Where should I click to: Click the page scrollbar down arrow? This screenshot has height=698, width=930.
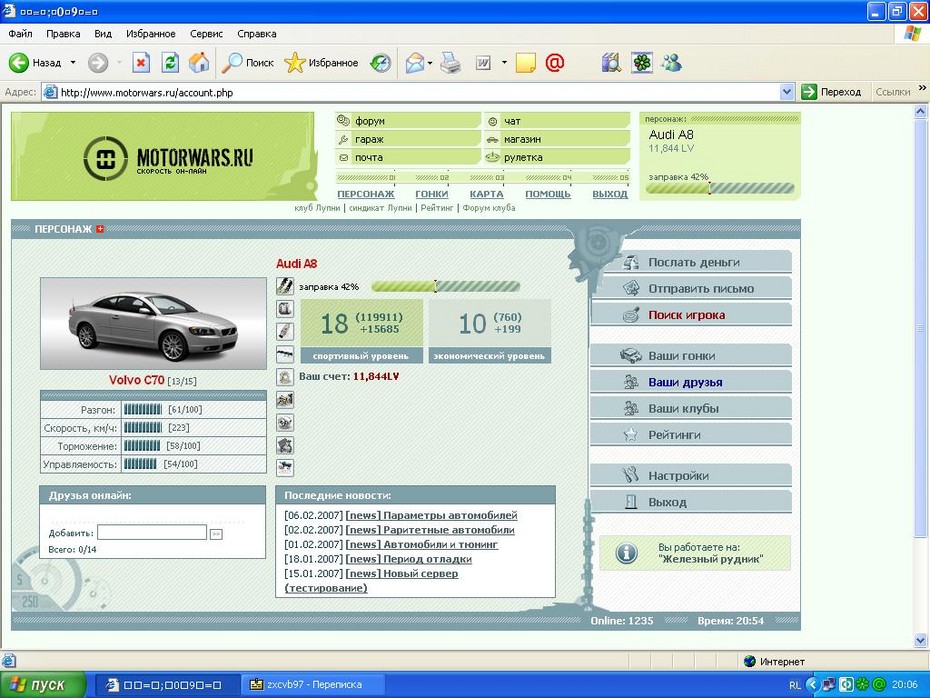coord(921,640)
